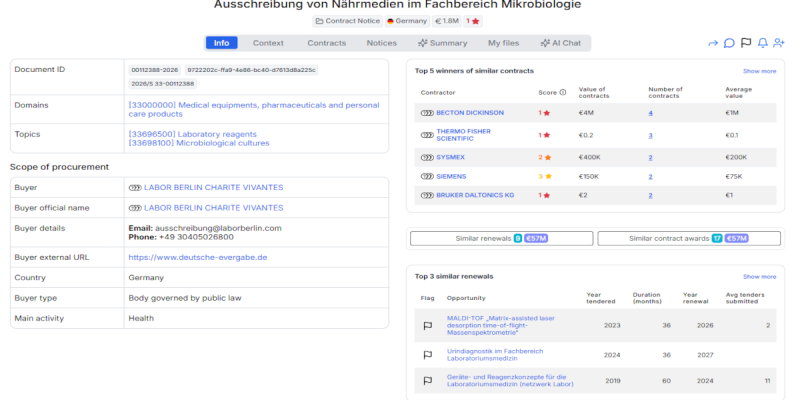Click the icon beside SYSMEX

[x=427, y=158]
